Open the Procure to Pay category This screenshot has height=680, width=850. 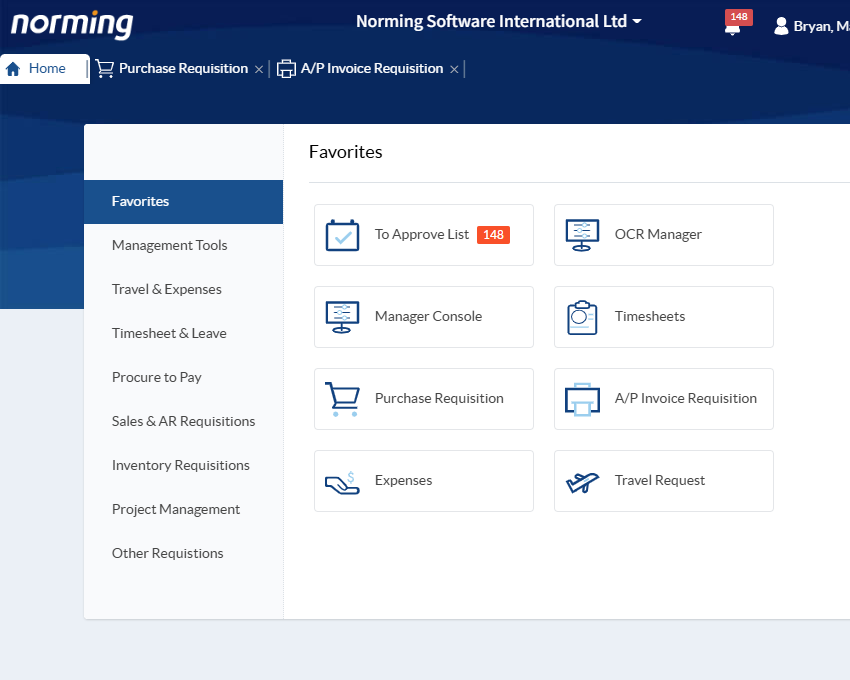point(156,377)
